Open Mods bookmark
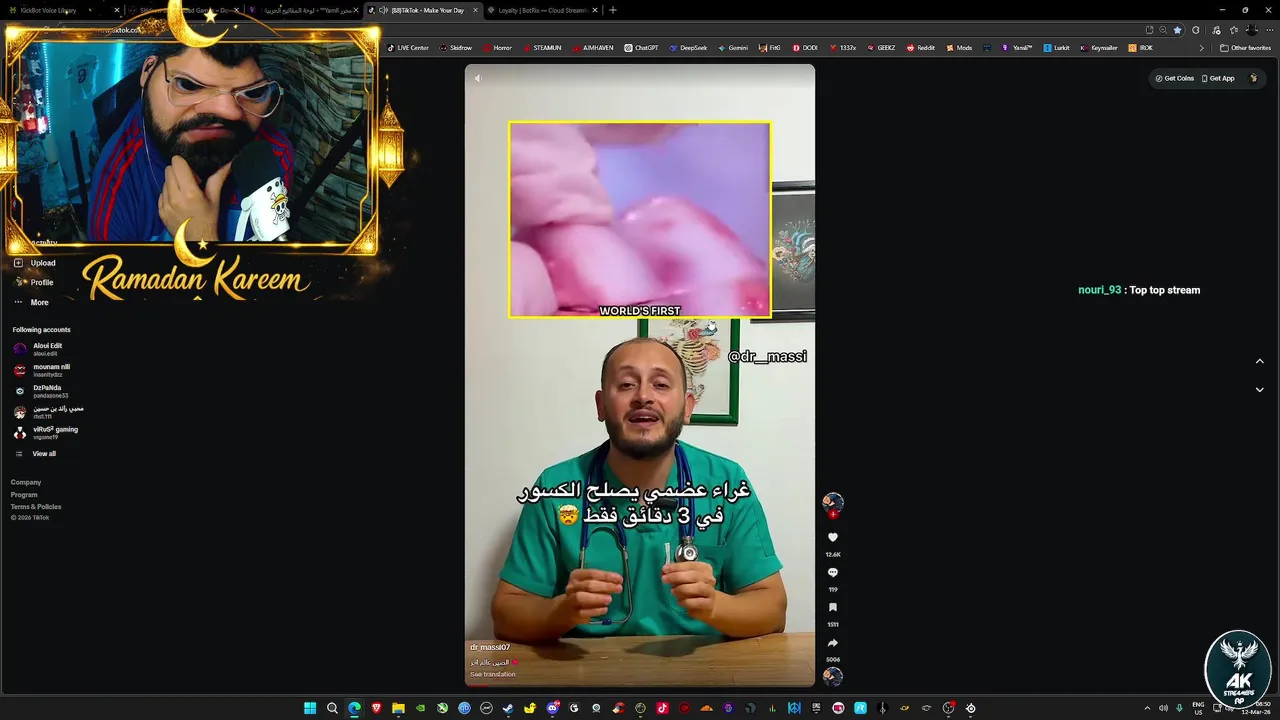This screenshot has height=720, width=1280. pyautogui.click(x=958, y=48)
